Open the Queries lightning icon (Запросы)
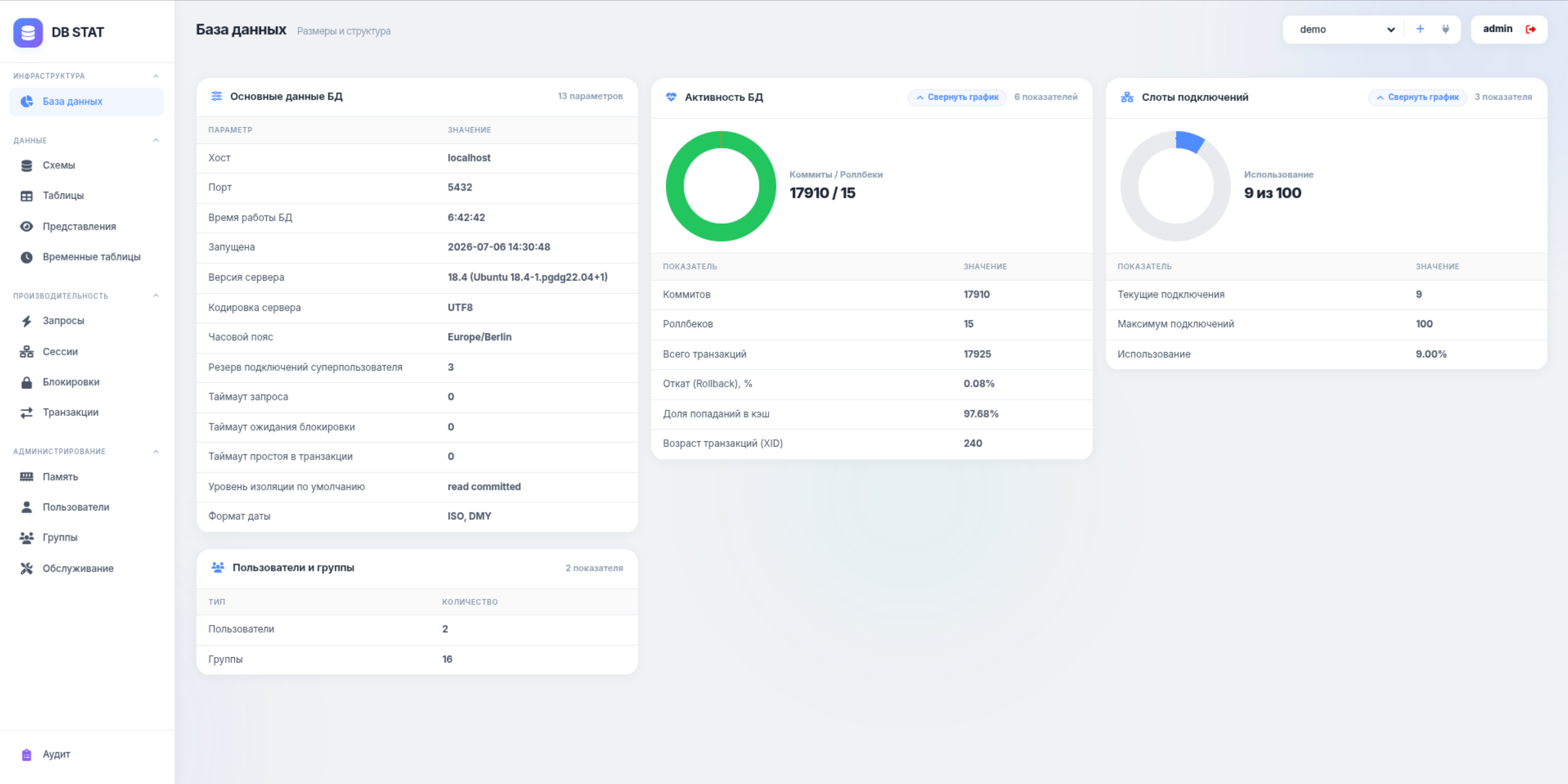 26,321
